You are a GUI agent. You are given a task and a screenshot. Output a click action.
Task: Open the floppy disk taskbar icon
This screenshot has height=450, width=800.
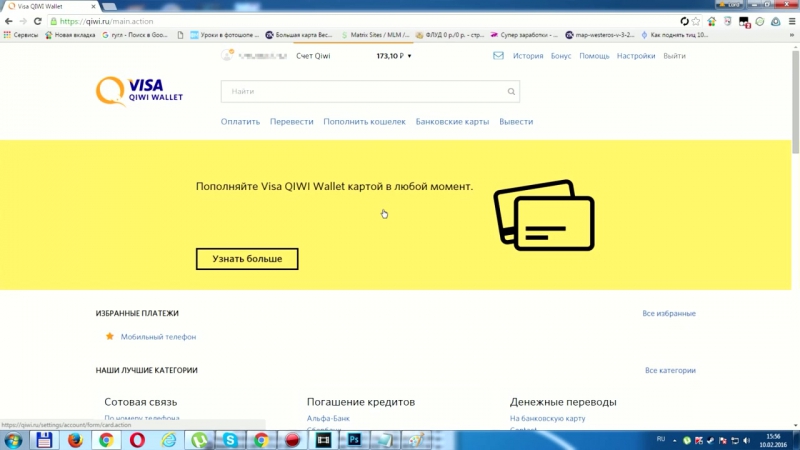[x=44, y=440]
